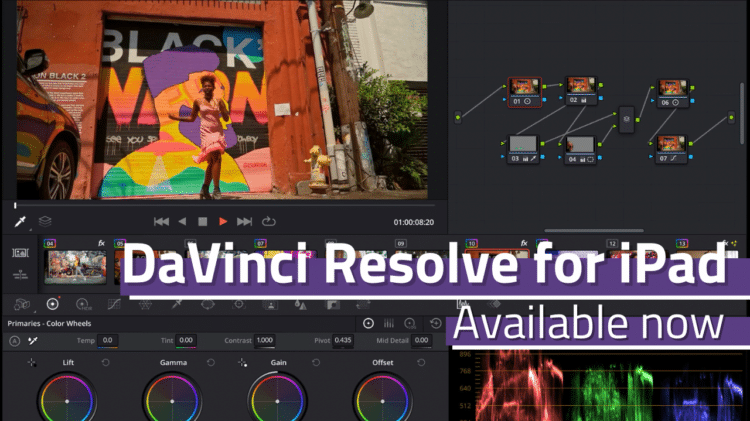
Task: Toggle the Loop playback icon
Action: 268,221
